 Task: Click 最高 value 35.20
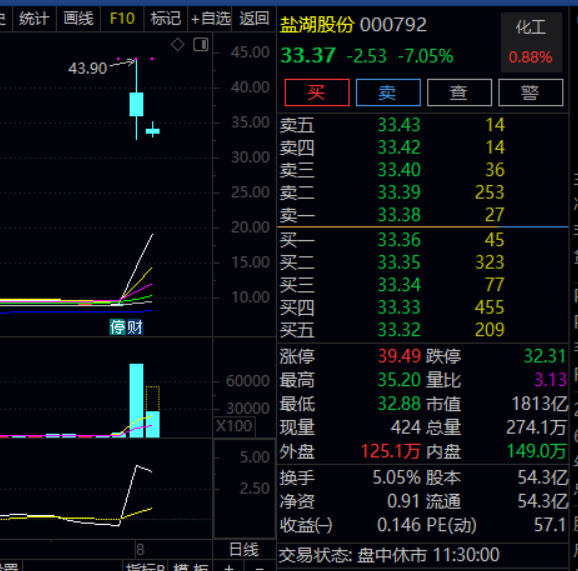coord(399,380)
